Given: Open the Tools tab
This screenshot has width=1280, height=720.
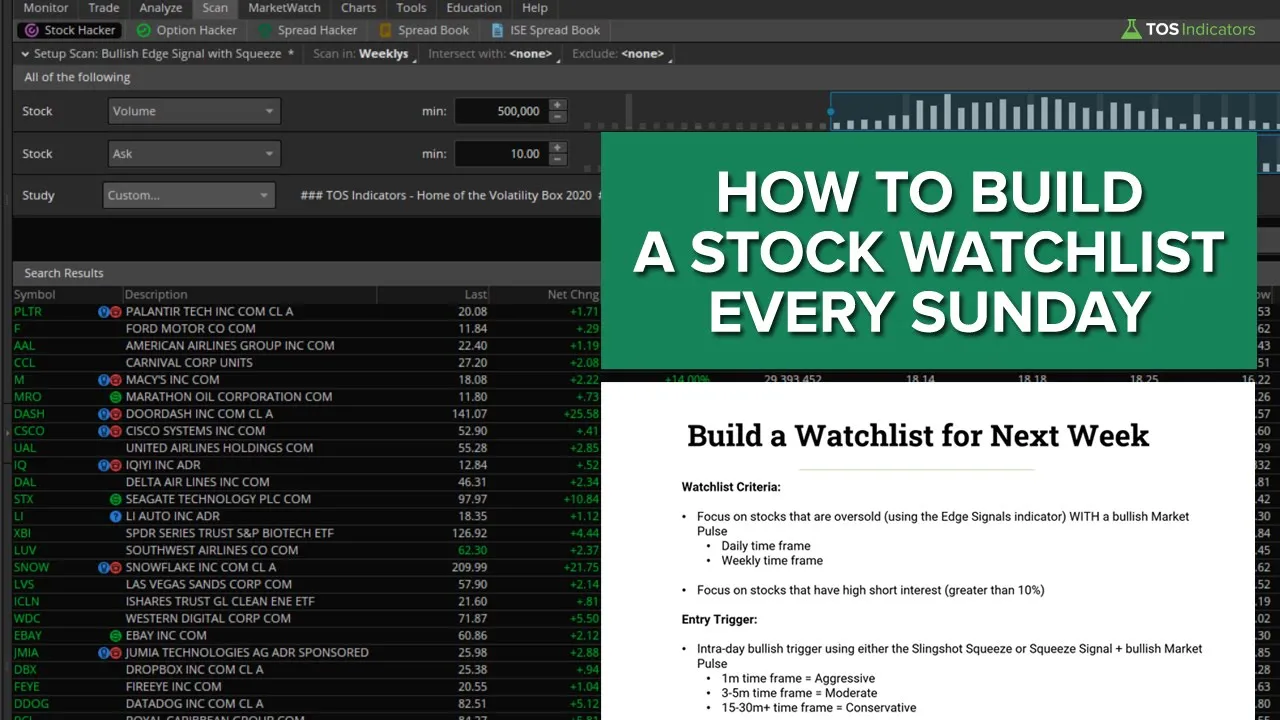Looking at the screenshot, I should click(x=411, y=8).
